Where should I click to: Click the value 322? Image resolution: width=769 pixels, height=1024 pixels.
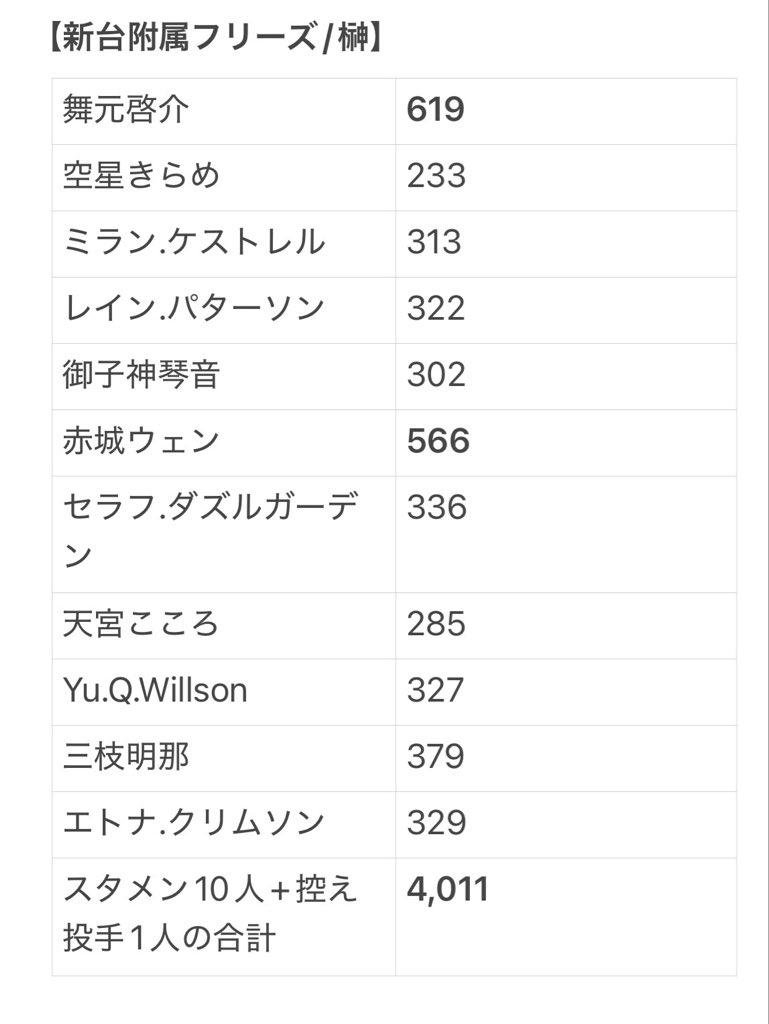tap(436, 308)
